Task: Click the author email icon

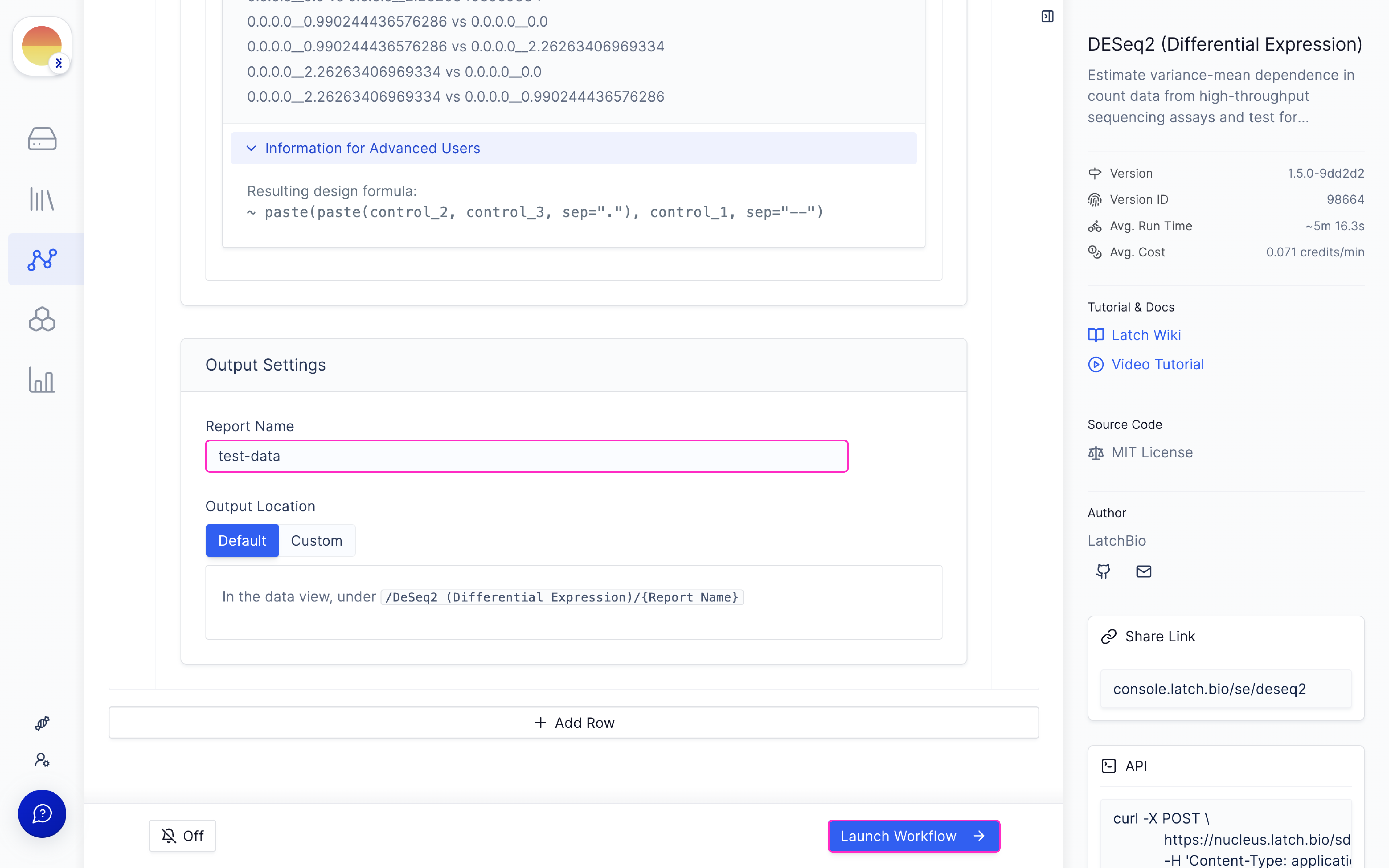Action: click(x=1144, y=571)
